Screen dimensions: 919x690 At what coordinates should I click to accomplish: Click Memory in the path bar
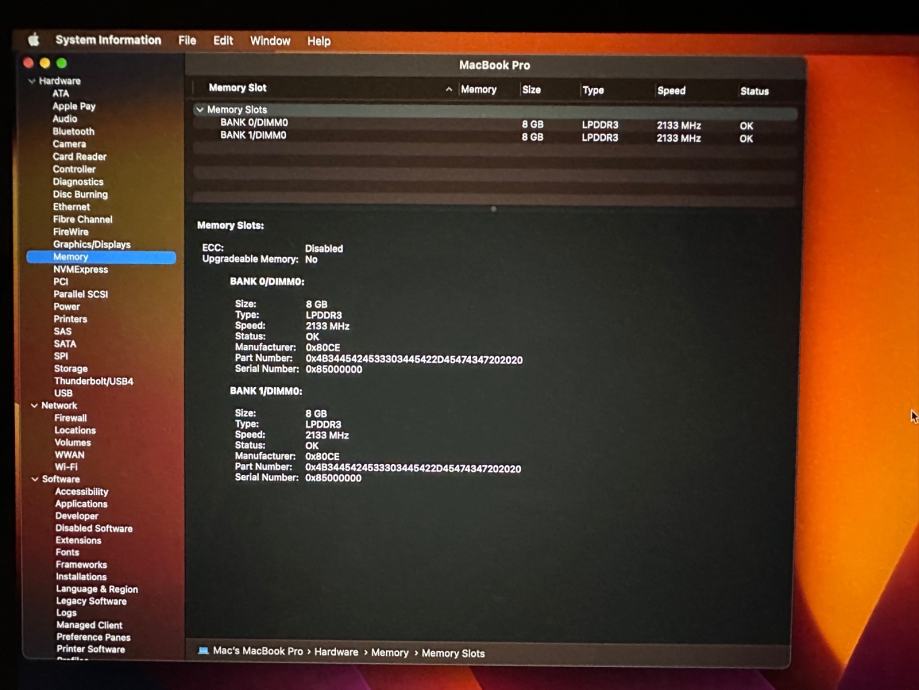(x=390, y=652)
